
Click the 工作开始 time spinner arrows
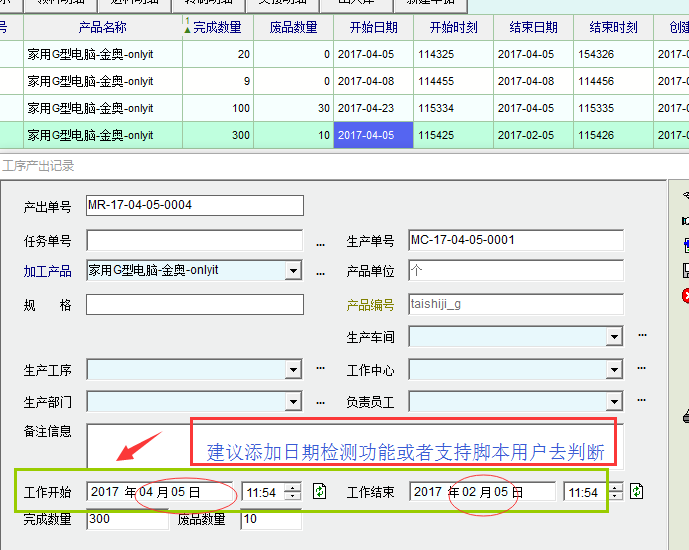(292, 491)
